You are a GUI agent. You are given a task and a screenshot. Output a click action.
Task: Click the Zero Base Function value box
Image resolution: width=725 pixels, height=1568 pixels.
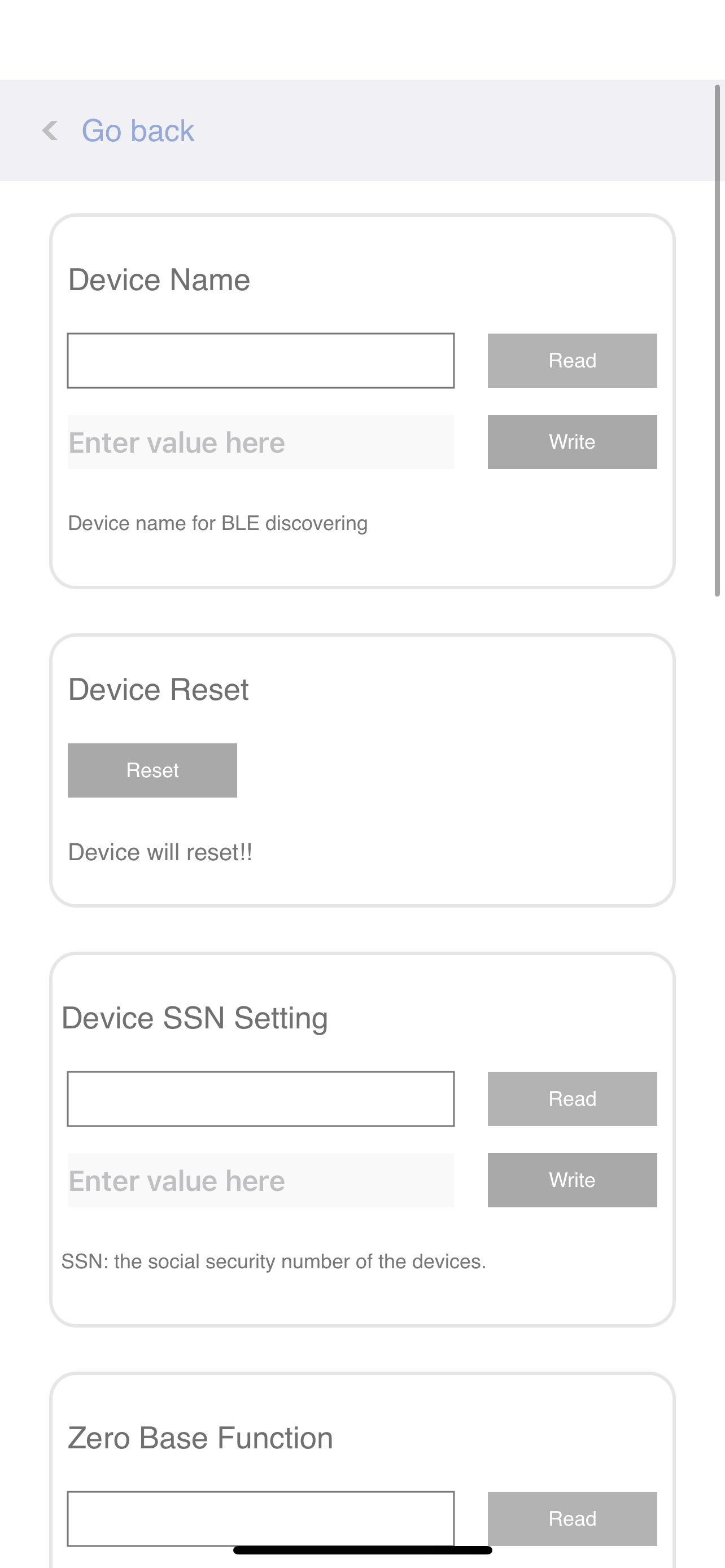260,1519
